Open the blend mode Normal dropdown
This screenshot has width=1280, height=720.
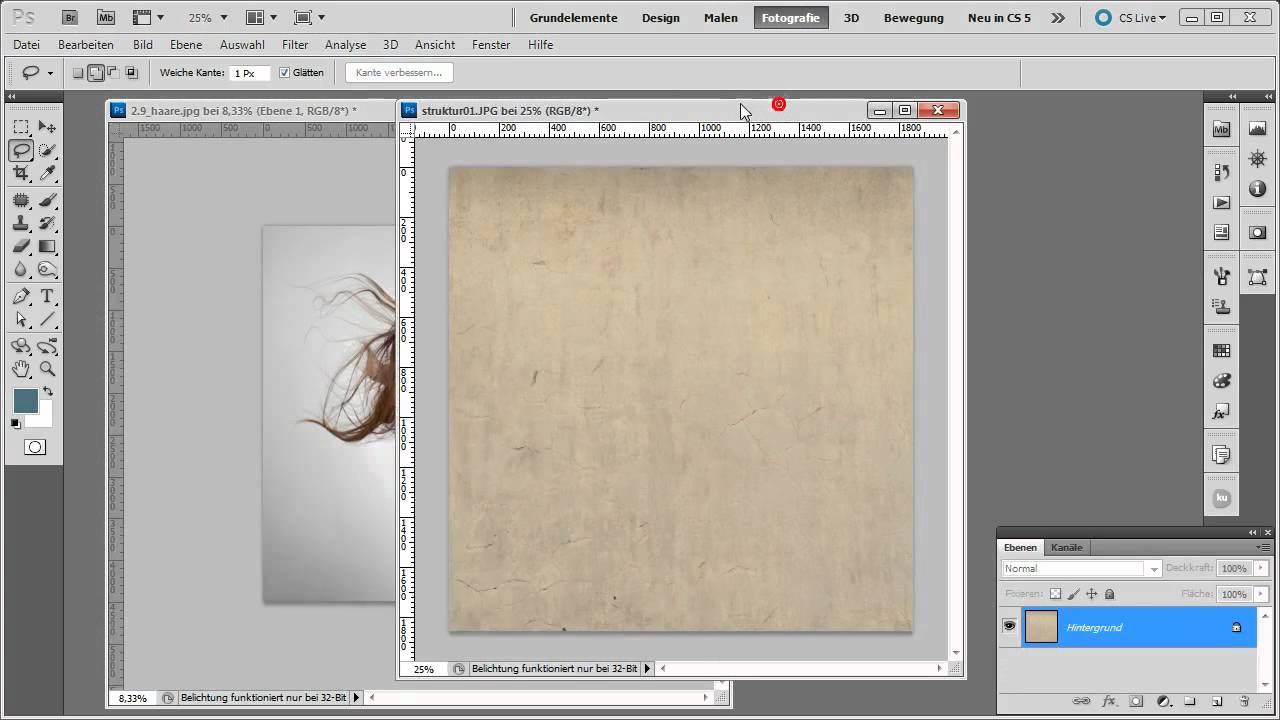[1081, 568]
